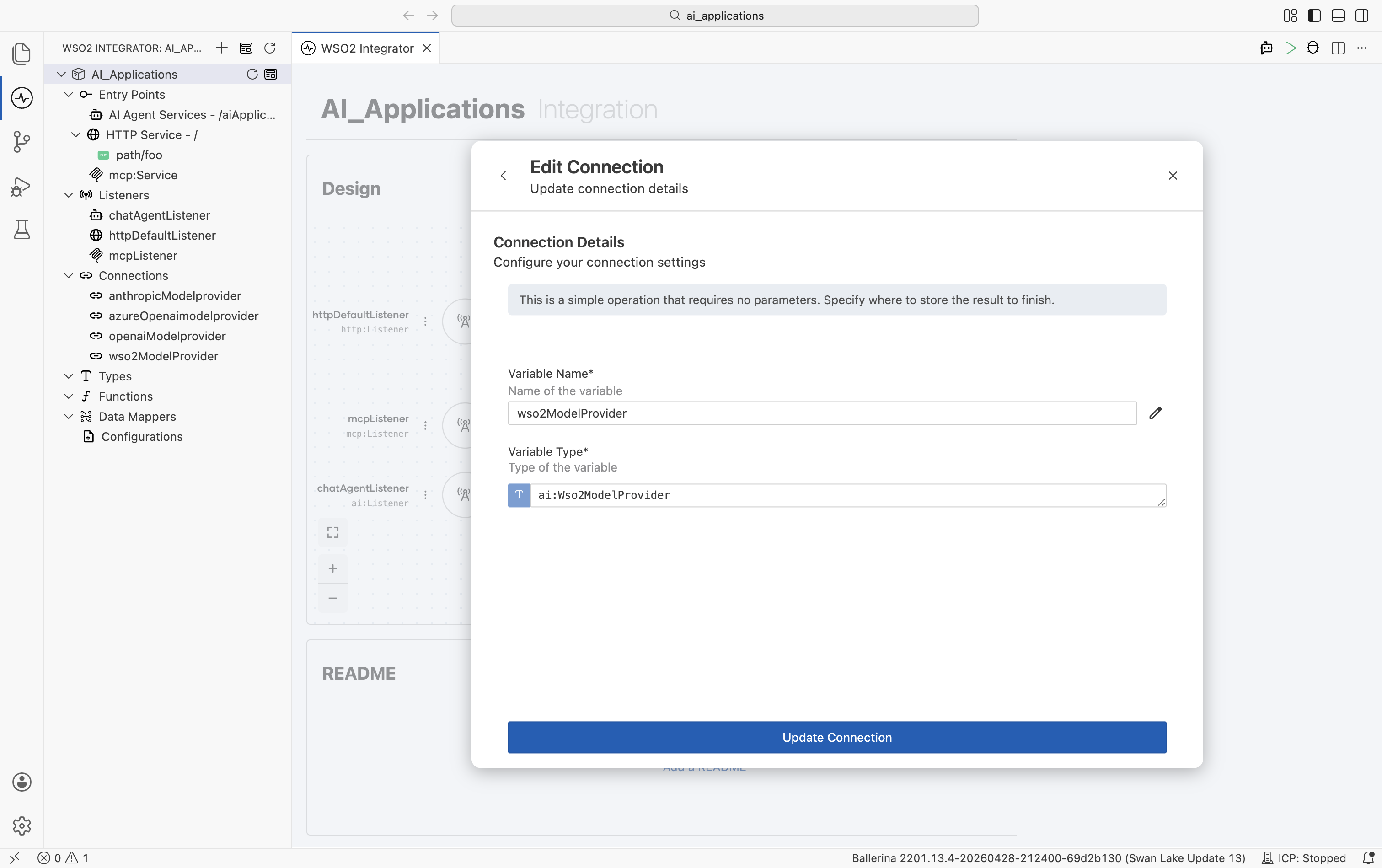Open the Accounts menu
The image size is (1382, 868).
pyautogui.click(x=22, y=782)
